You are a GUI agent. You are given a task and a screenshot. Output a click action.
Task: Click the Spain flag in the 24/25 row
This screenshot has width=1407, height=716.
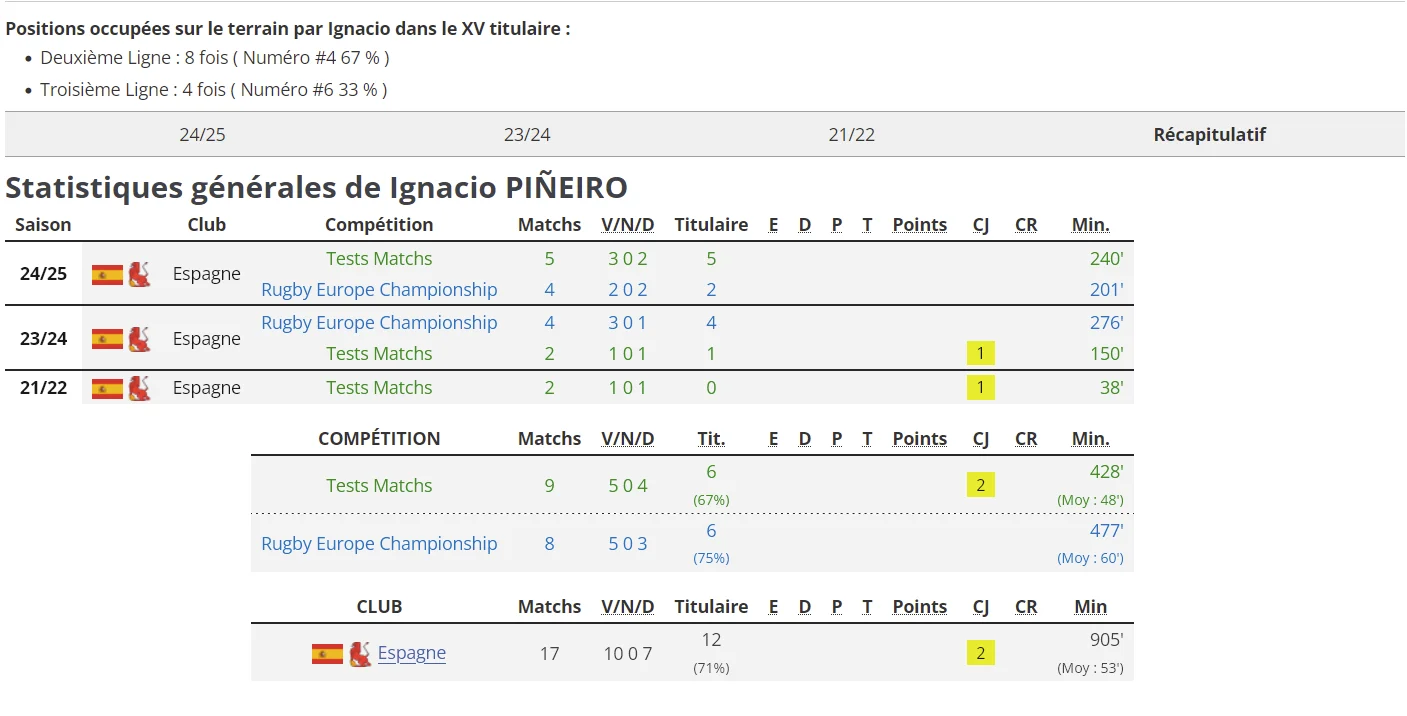[x=107, y=274]
